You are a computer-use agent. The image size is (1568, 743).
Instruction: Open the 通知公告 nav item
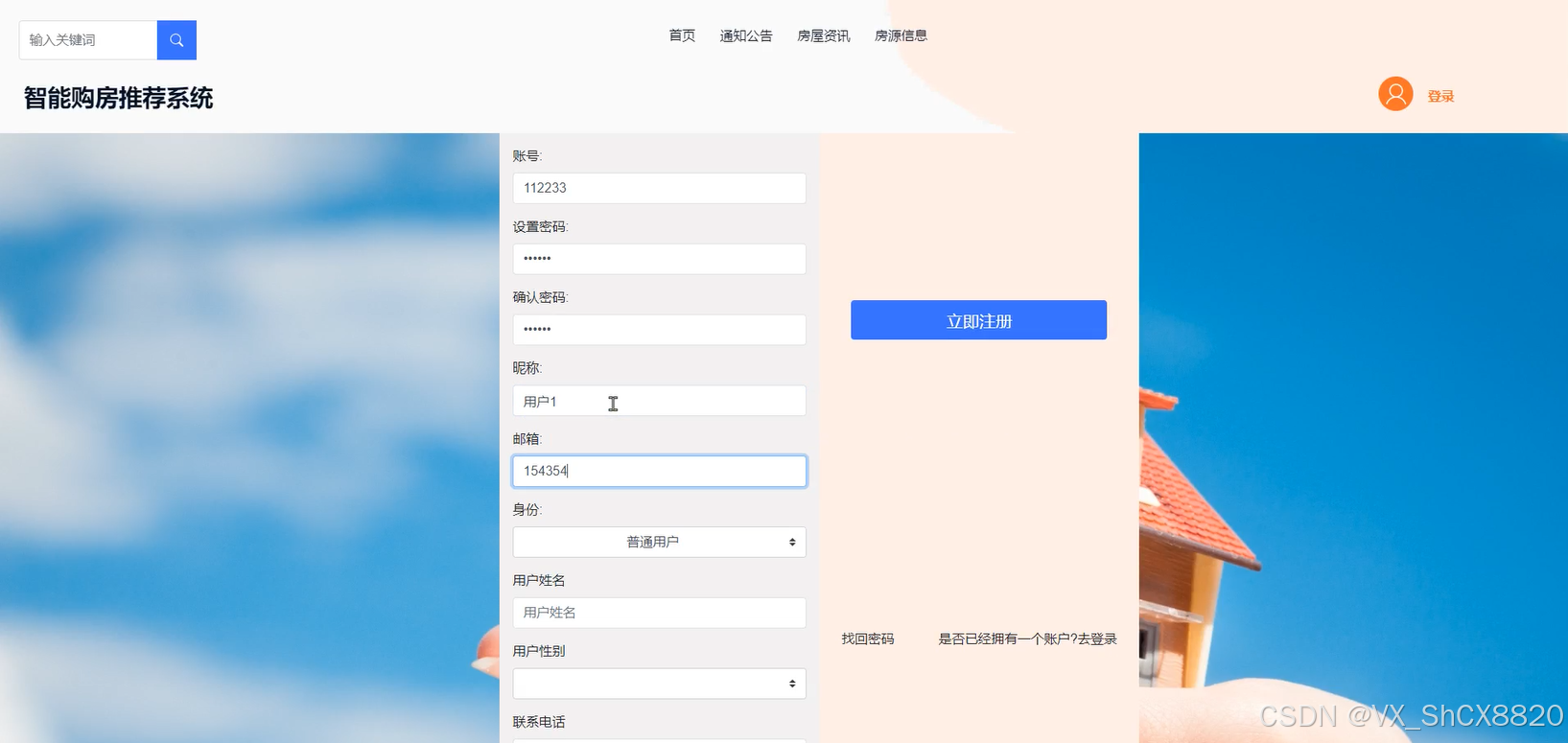(x=746, y=35)
